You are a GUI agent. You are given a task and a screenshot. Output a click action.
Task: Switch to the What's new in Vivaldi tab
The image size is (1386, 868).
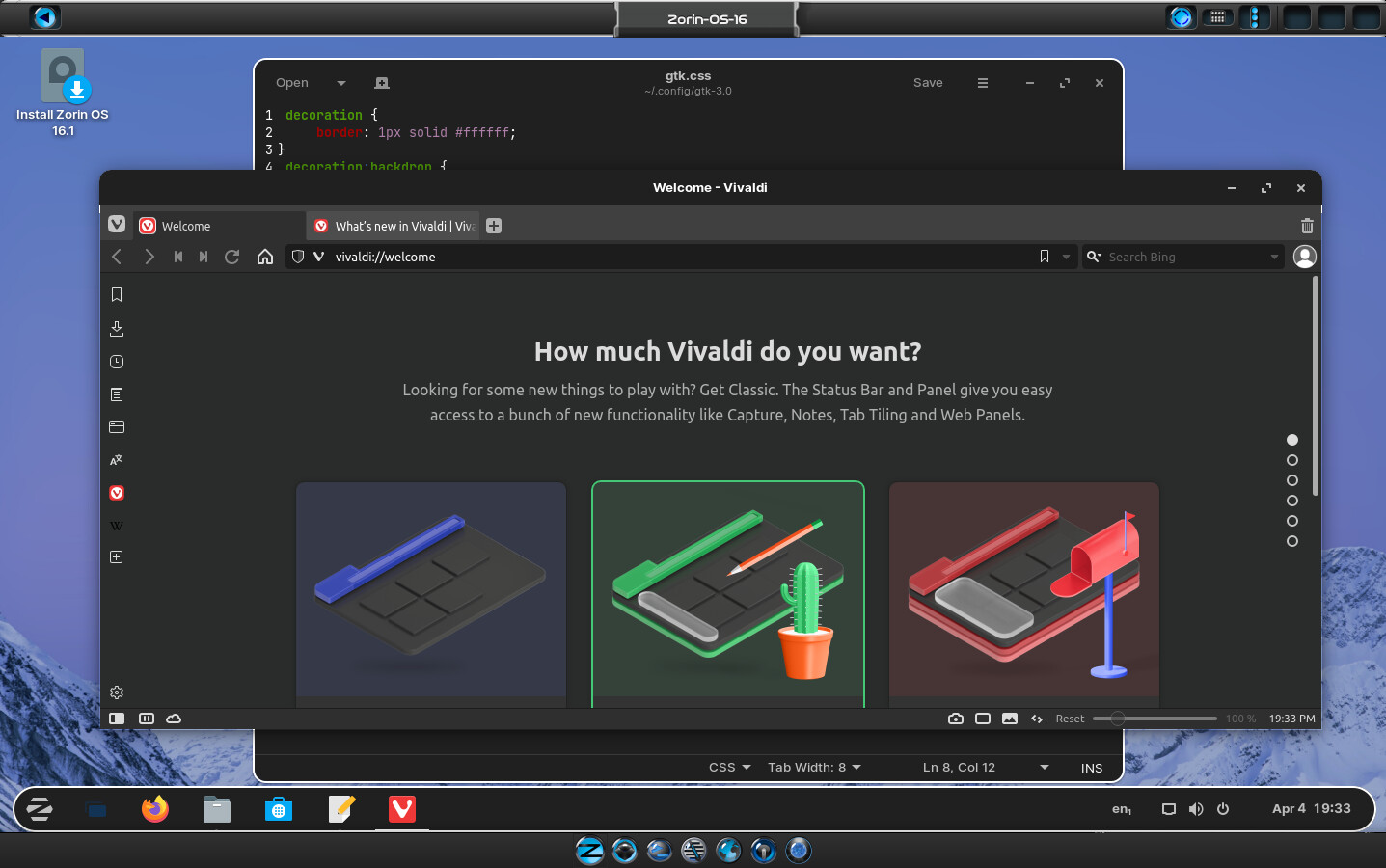[x=394, y=226]
